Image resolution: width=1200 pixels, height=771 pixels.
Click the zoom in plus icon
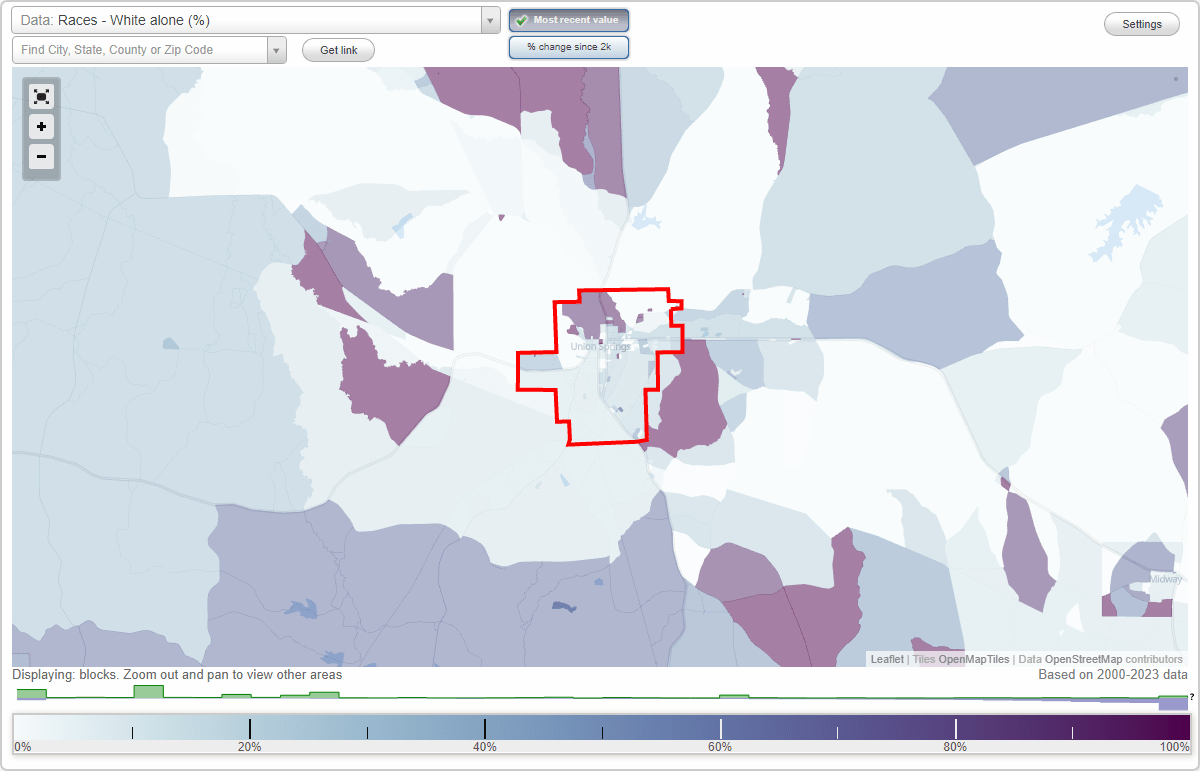pyautogui.click(x=41, y=127)
